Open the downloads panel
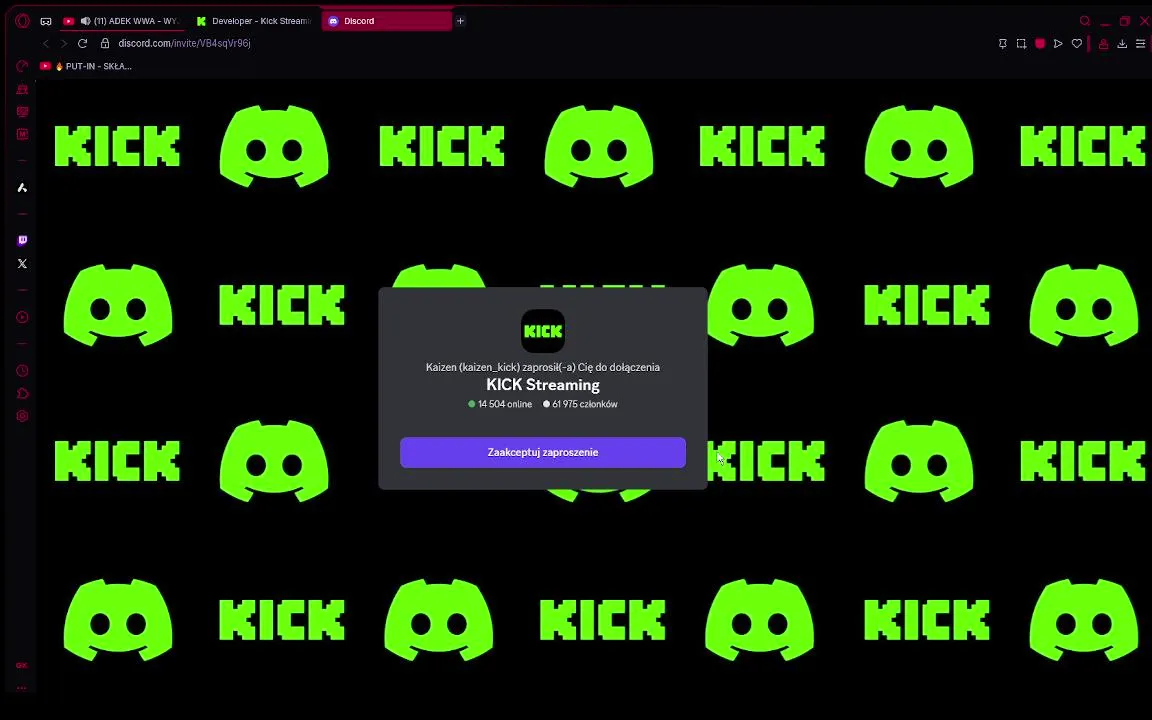Viewport: 1152px width, 720px height. [x=1122, y=44]
